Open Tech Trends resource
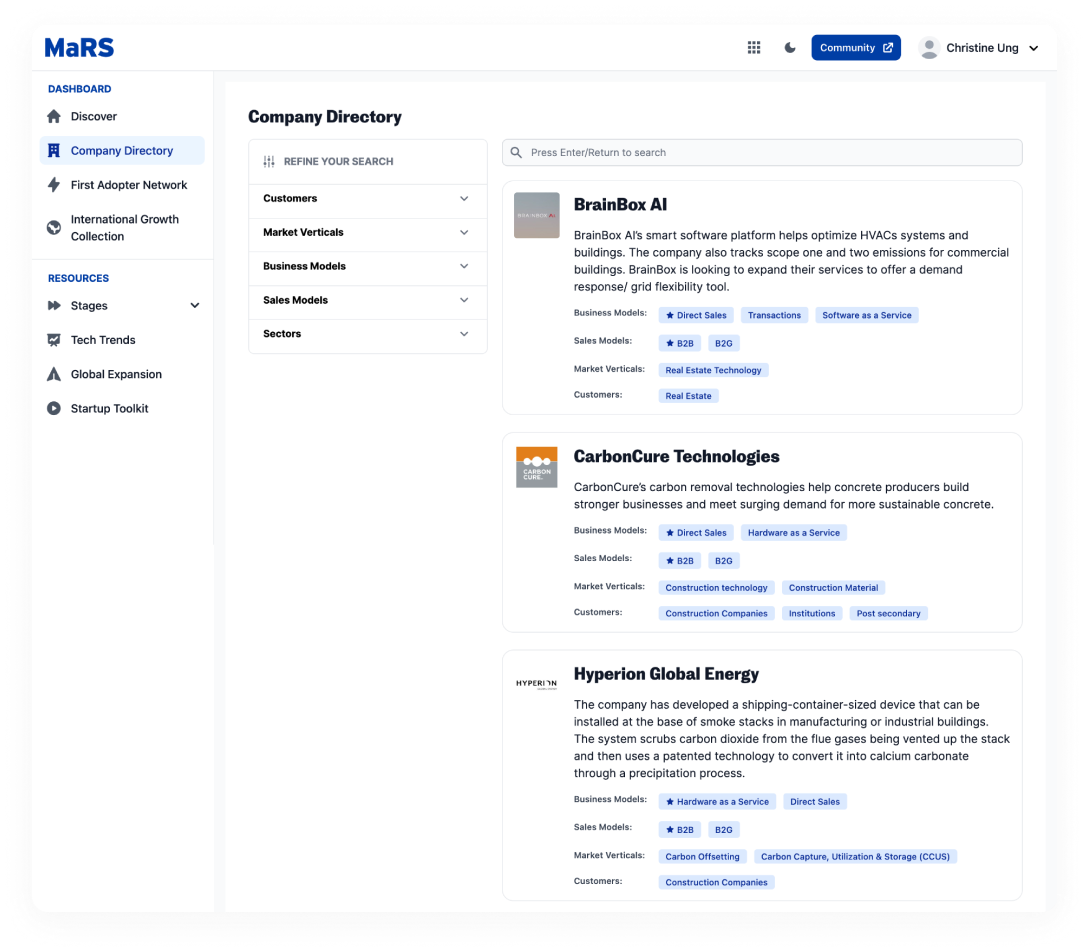 122,340
